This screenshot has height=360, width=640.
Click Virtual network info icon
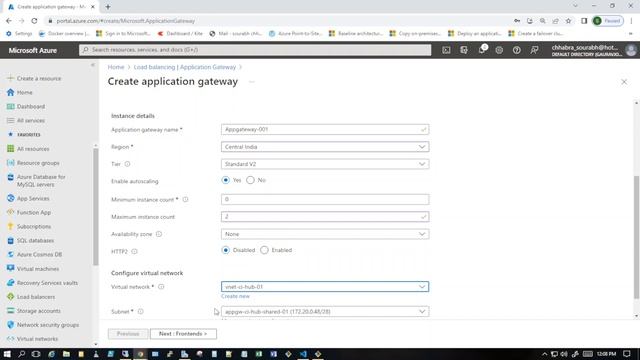pyautogui.click(x=161, y=287)
